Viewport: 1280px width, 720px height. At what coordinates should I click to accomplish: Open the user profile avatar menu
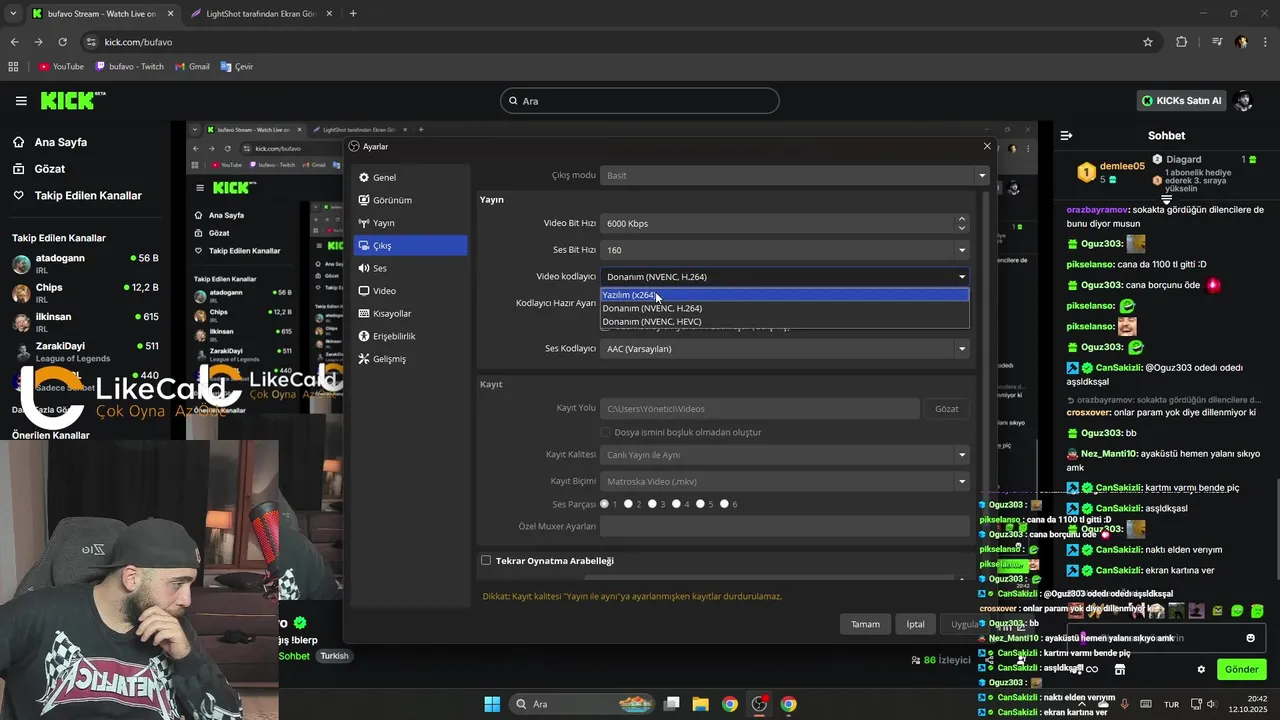click(1244, 101)
